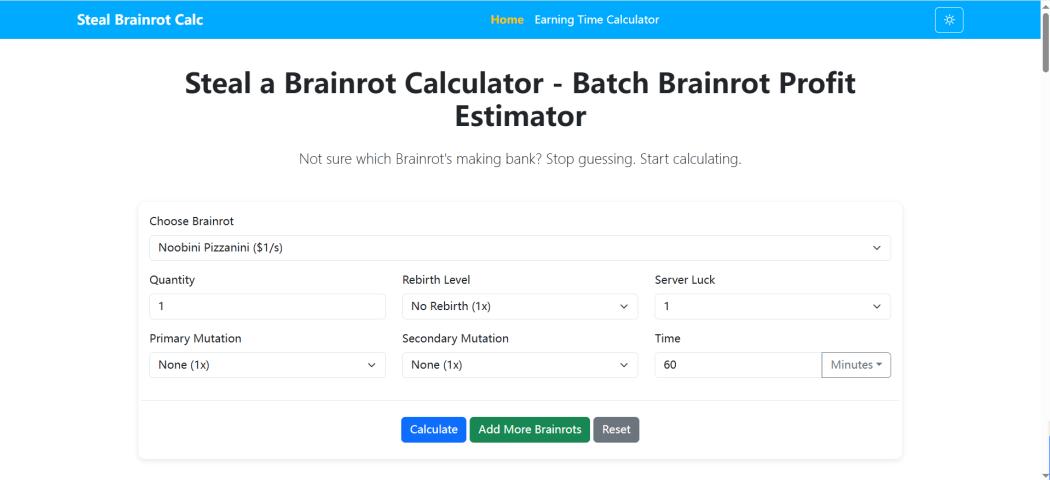Open the Choose Brainrot dropdown
The image size is (1050, 480).
click(519, 247)
